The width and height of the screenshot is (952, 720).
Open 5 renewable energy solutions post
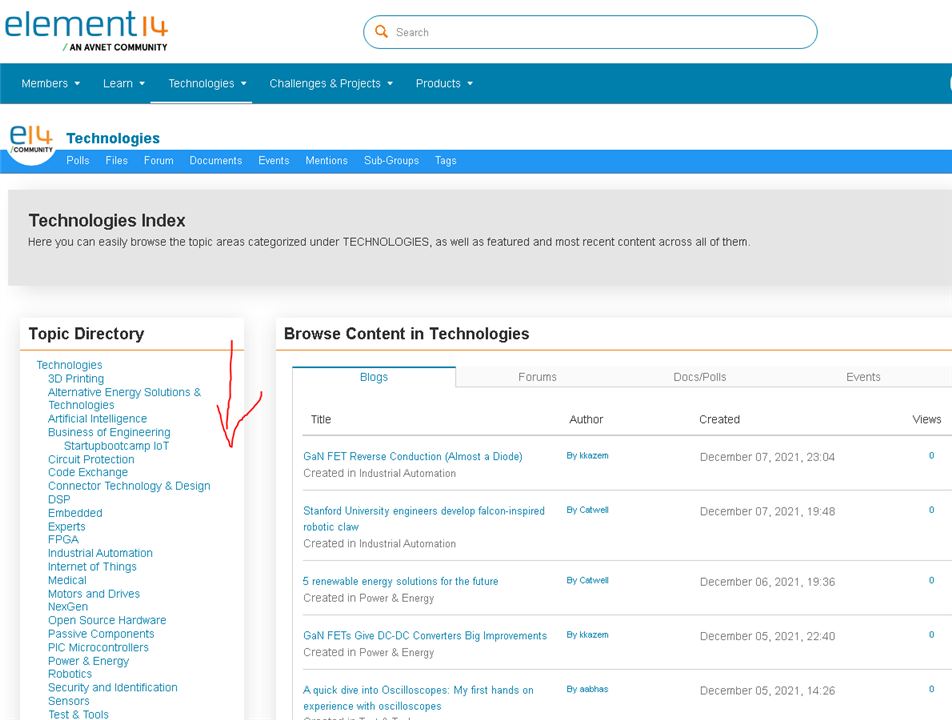pos(401,581)
